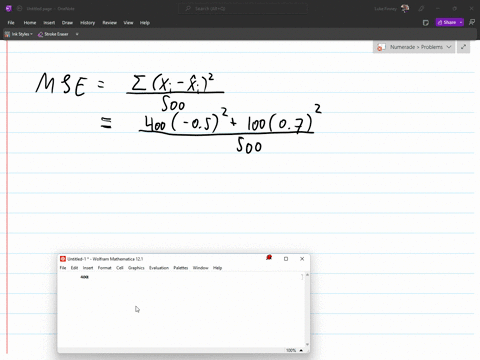Expand the quick access toolbar customize arrow
The height and width of the screenshot is (360, 480).
77,34
